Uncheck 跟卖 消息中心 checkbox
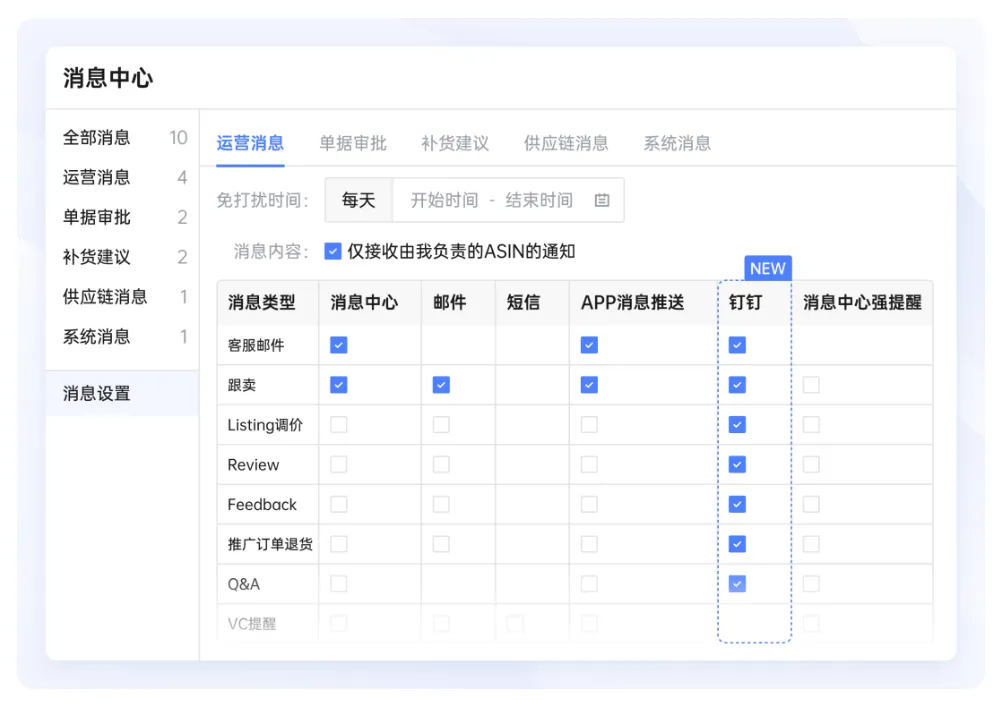Image resolution: width=1003 pixels, height=705 pixels. (338, 385)
